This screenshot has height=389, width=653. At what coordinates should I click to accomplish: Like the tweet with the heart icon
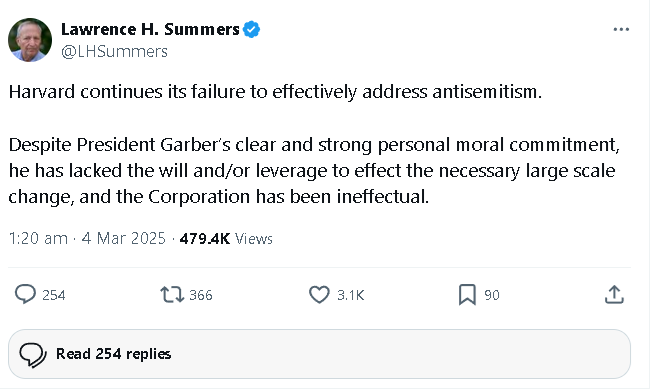[319, 294]
